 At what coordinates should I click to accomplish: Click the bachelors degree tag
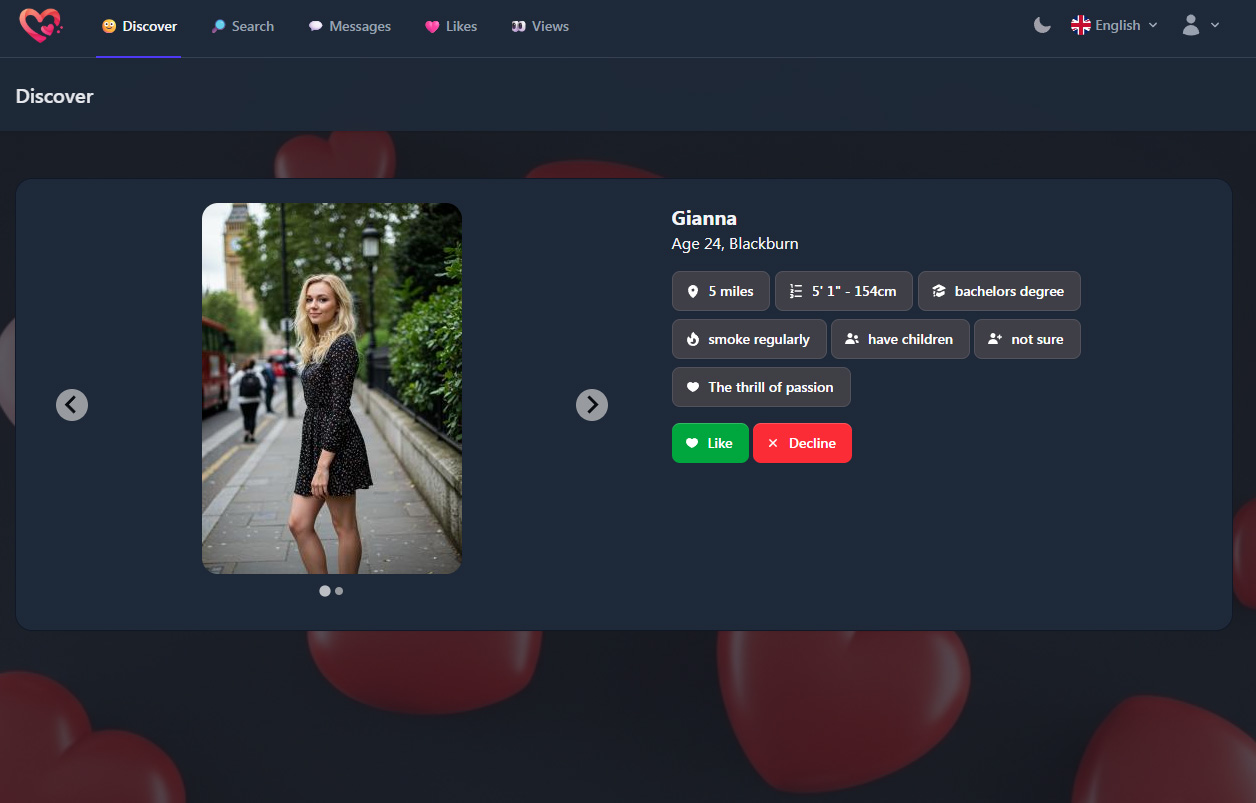pos(998,291)
